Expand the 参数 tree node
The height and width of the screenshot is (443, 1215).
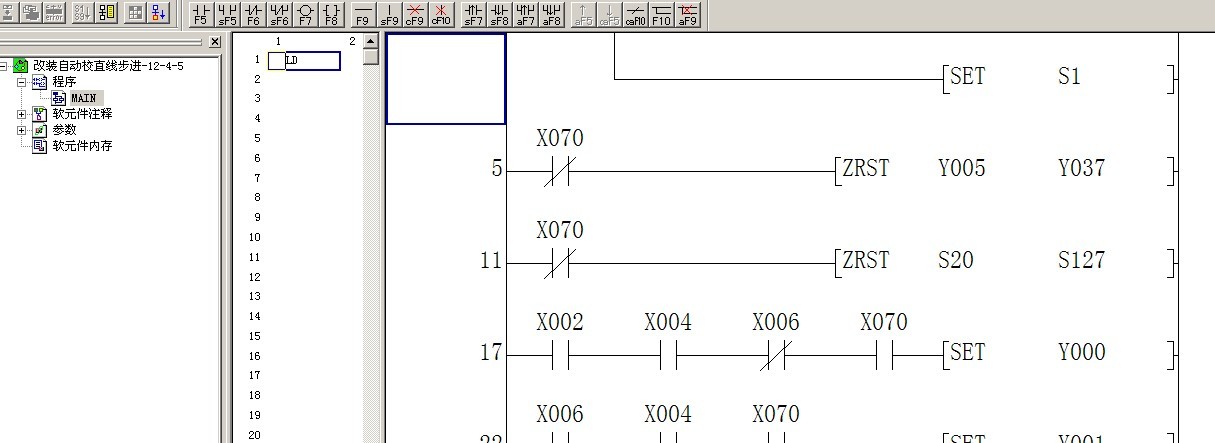(x=22, y=130)
